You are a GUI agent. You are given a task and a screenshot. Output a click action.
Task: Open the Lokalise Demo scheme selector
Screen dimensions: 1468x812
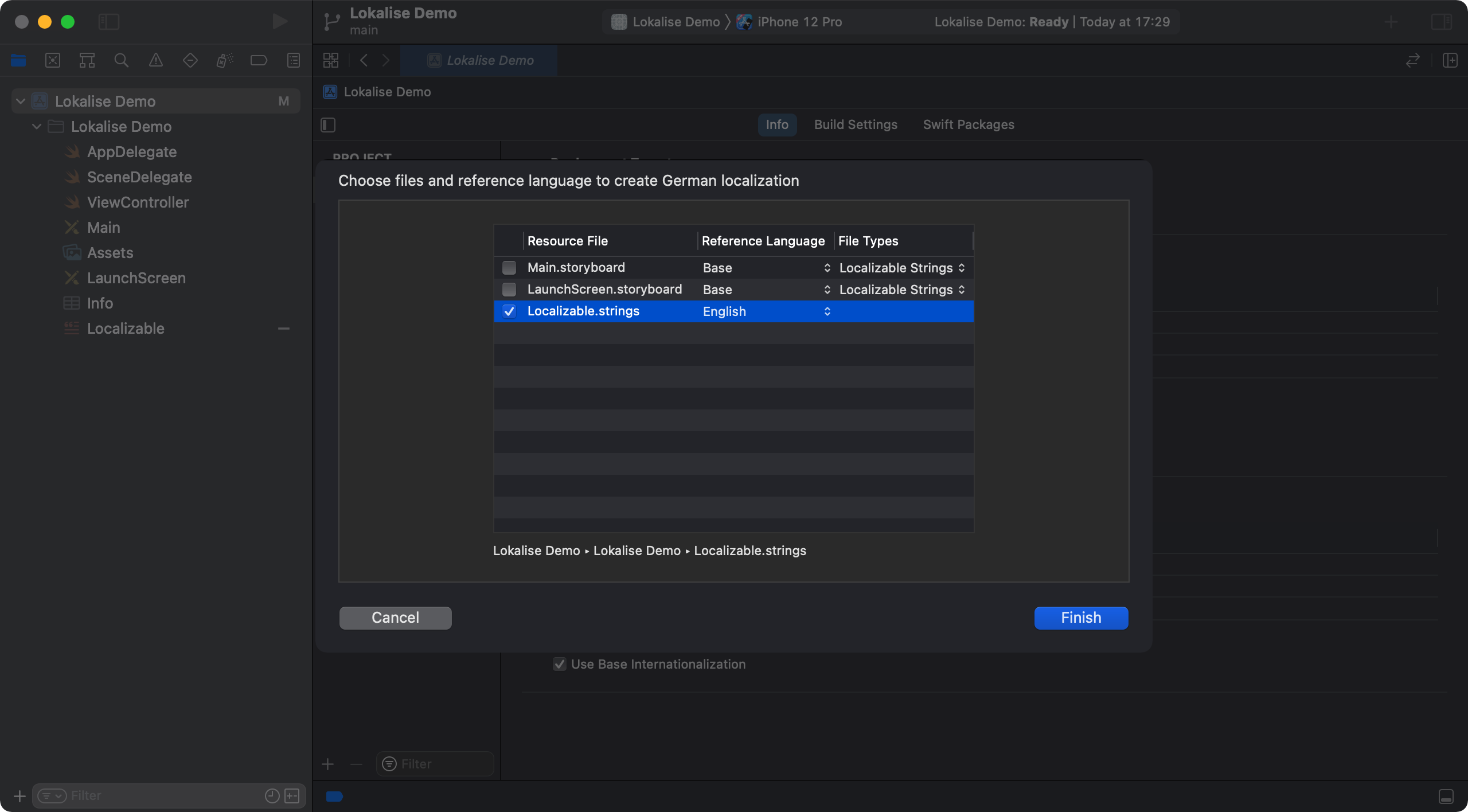tap(666, 22)
